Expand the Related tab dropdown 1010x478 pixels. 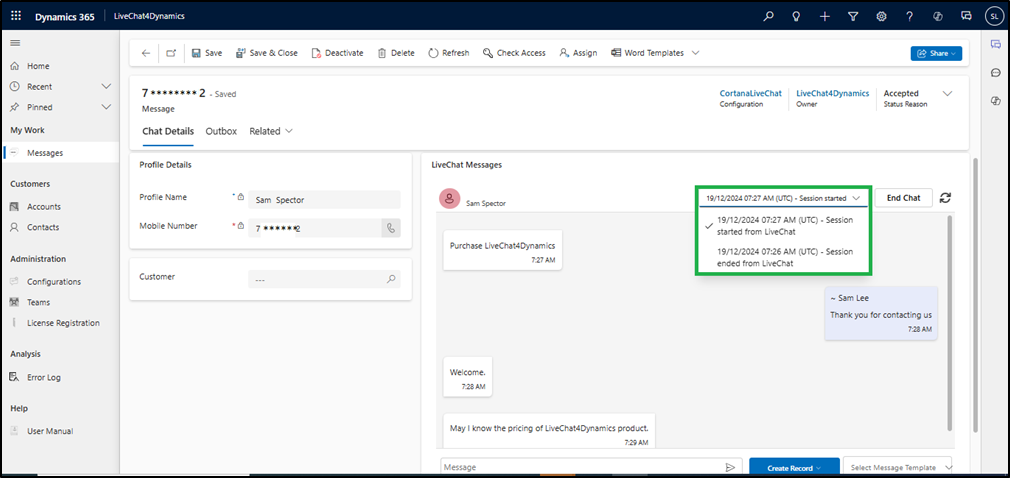click(x=271, y=131)
